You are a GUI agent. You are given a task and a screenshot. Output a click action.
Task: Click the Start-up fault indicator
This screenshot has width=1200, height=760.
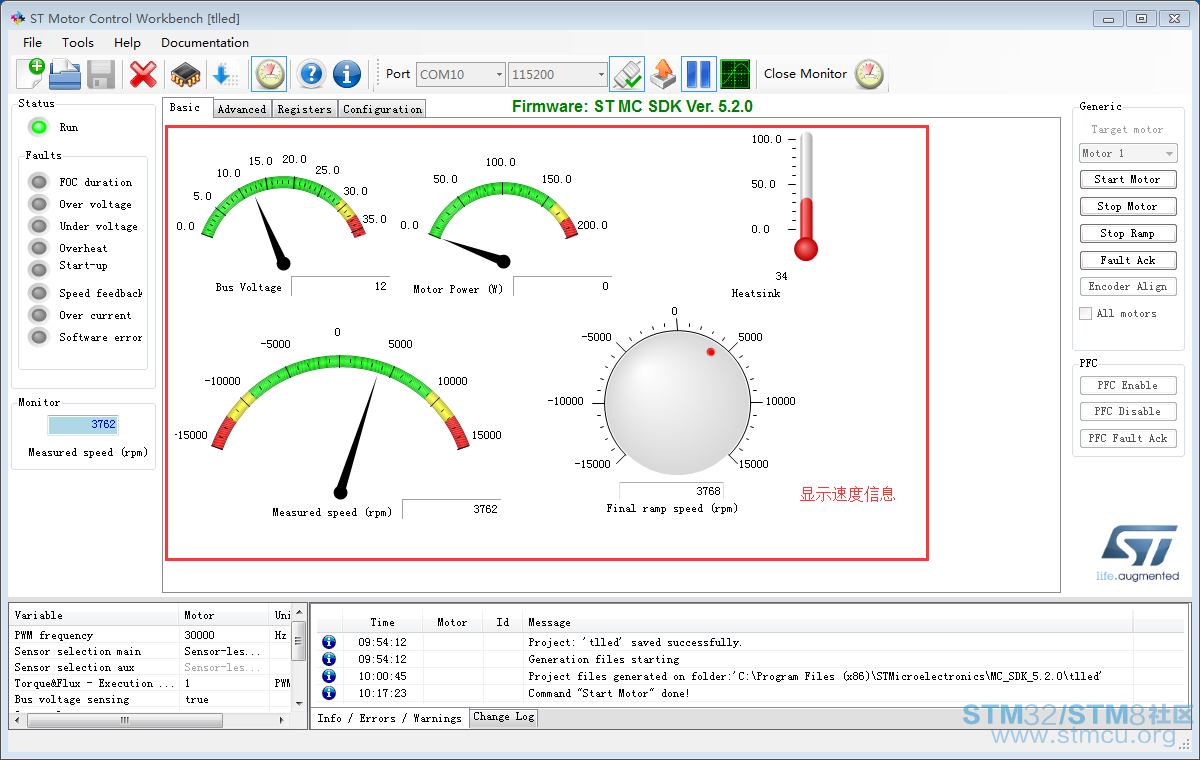[x=39, y=269]
